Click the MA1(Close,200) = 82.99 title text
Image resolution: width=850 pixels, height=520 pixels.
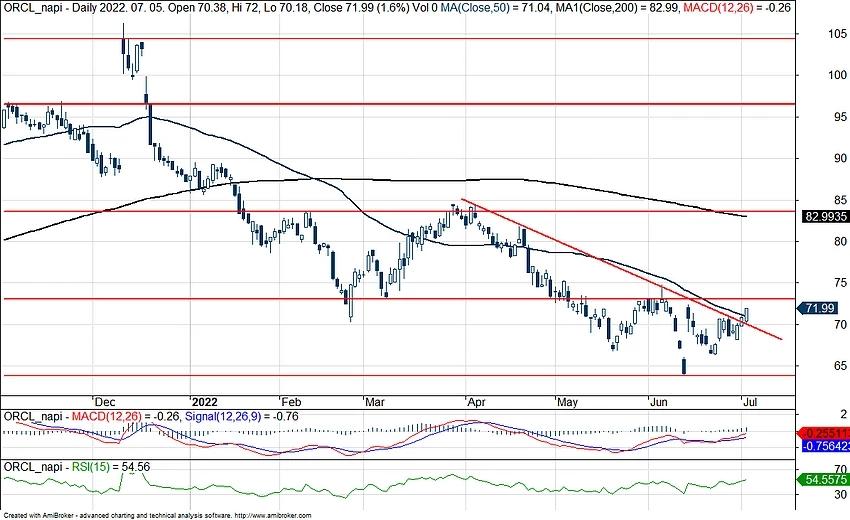617,8
